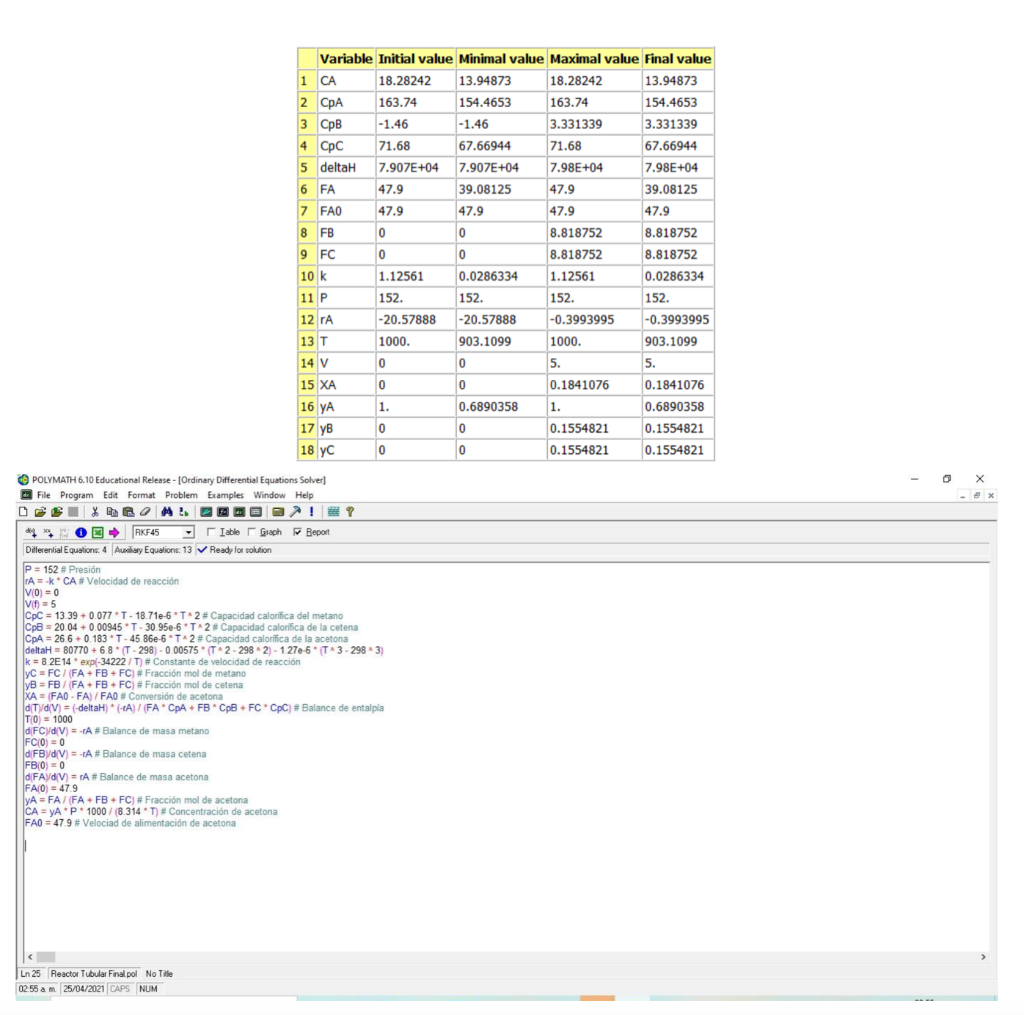1024x1015 pixels.
Task: Click the 'deltaH' variable cell in the table
Action: 346,167
